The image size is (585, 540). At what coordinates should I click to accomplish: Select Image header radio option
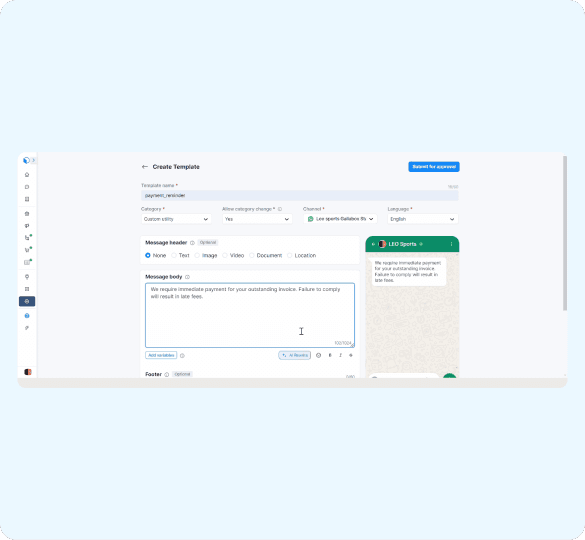coord(197,255)
